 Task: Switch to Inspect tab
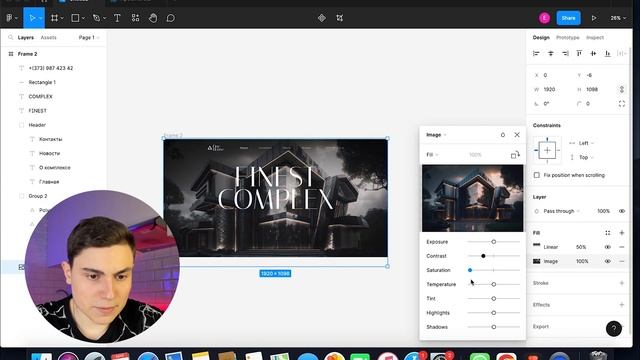tap(595, 37)
